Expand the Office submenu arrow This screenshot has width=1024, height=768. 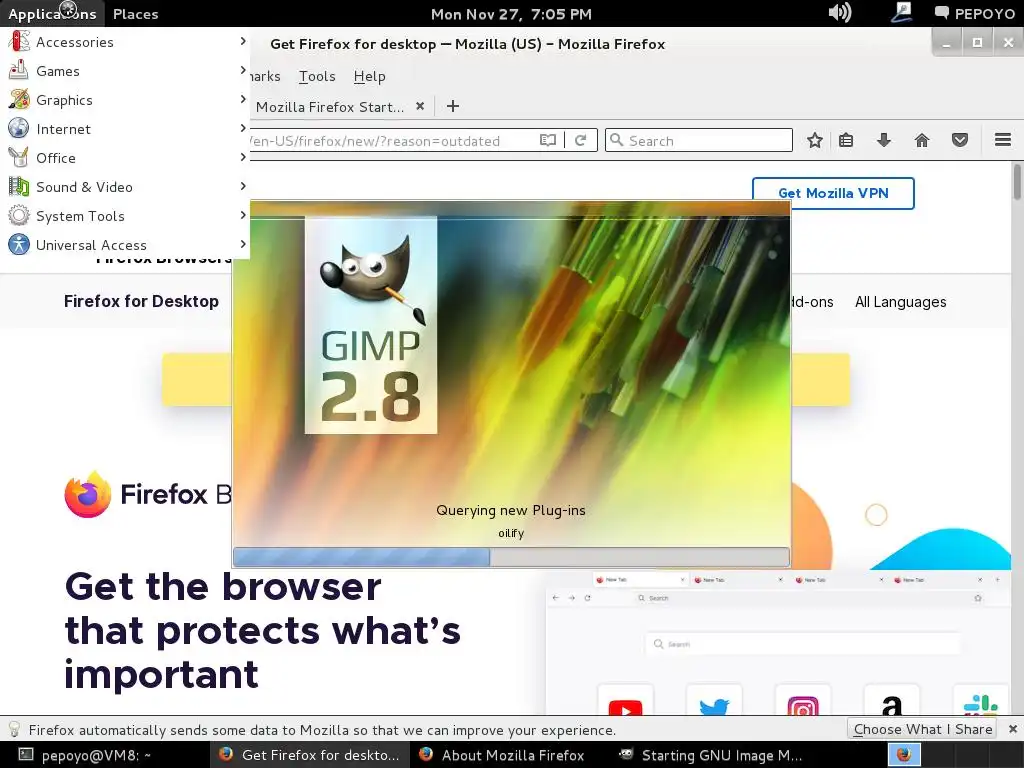pyautogui.click(x=243, y=157)
